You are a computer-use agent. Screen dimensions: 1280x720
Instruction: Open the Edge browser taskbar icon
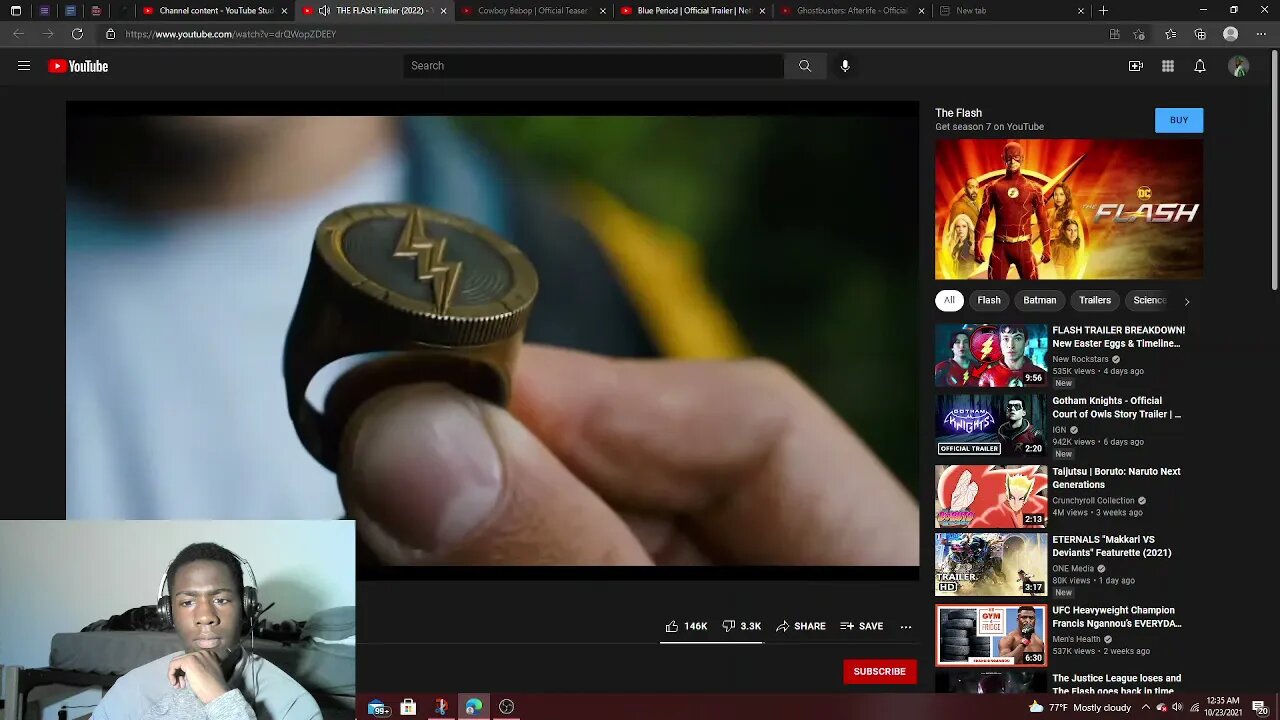click(474, 707)
